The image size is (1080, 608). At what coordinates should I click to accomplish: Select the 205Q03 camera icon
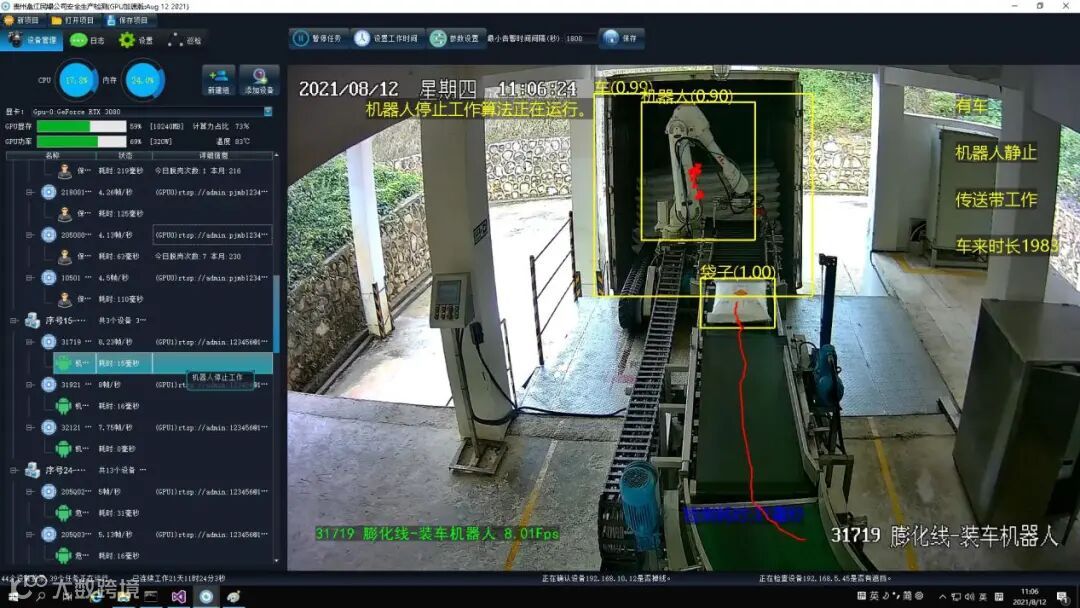coord(48,534)
